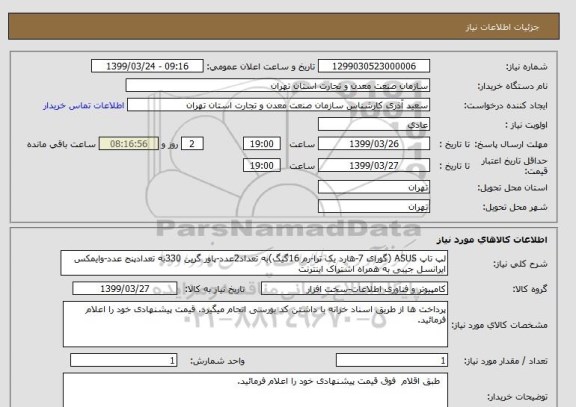The height and width of the screenshot is (407, 576).
Task: Click the request creator field سعید آذری
Action: pyautogui.click(x=278, y=105)
